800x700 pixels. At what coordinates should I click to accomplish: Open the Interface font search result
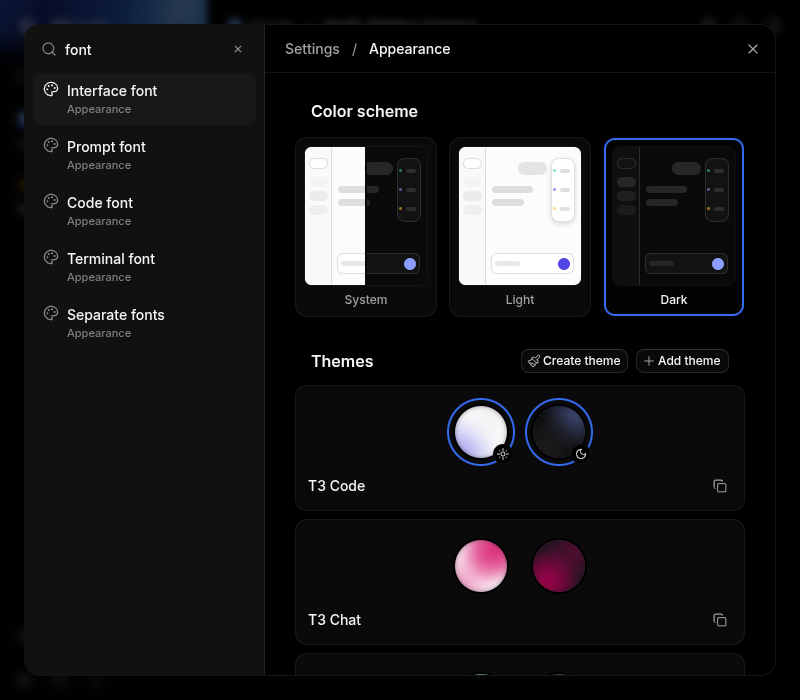point(144,99)
